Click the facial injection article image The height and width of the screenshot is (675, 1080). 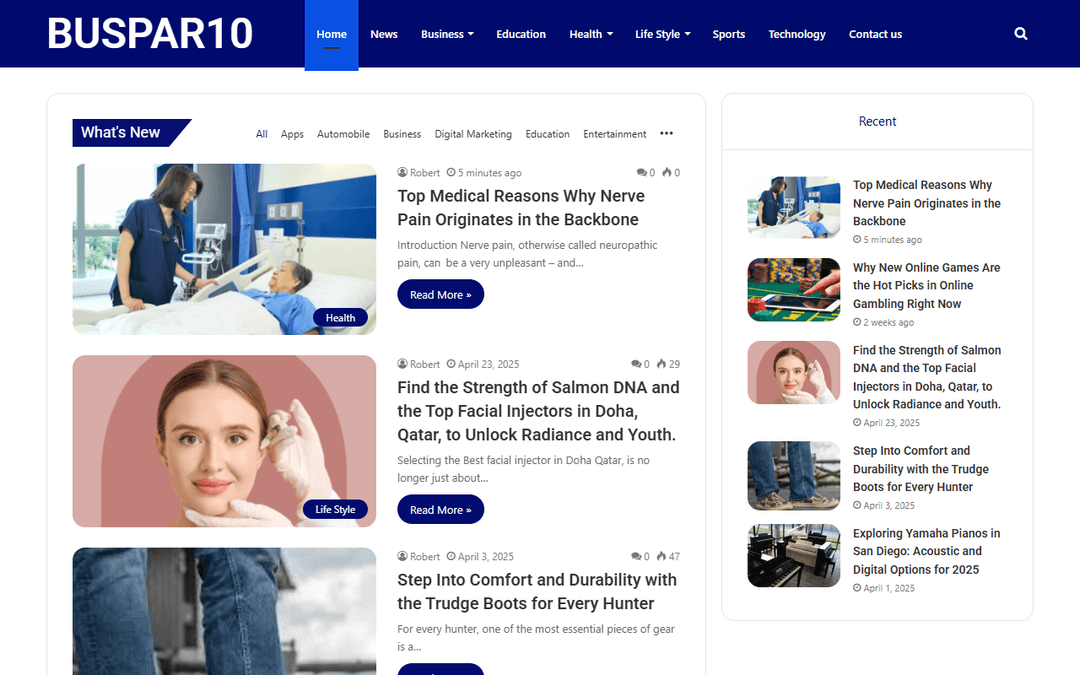[x=225, y=441]
